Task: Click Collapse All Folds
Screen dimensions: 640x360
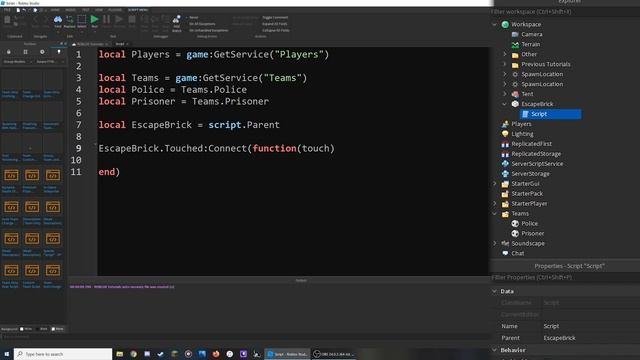Action: pyautogui.click(x=276, y=30)
